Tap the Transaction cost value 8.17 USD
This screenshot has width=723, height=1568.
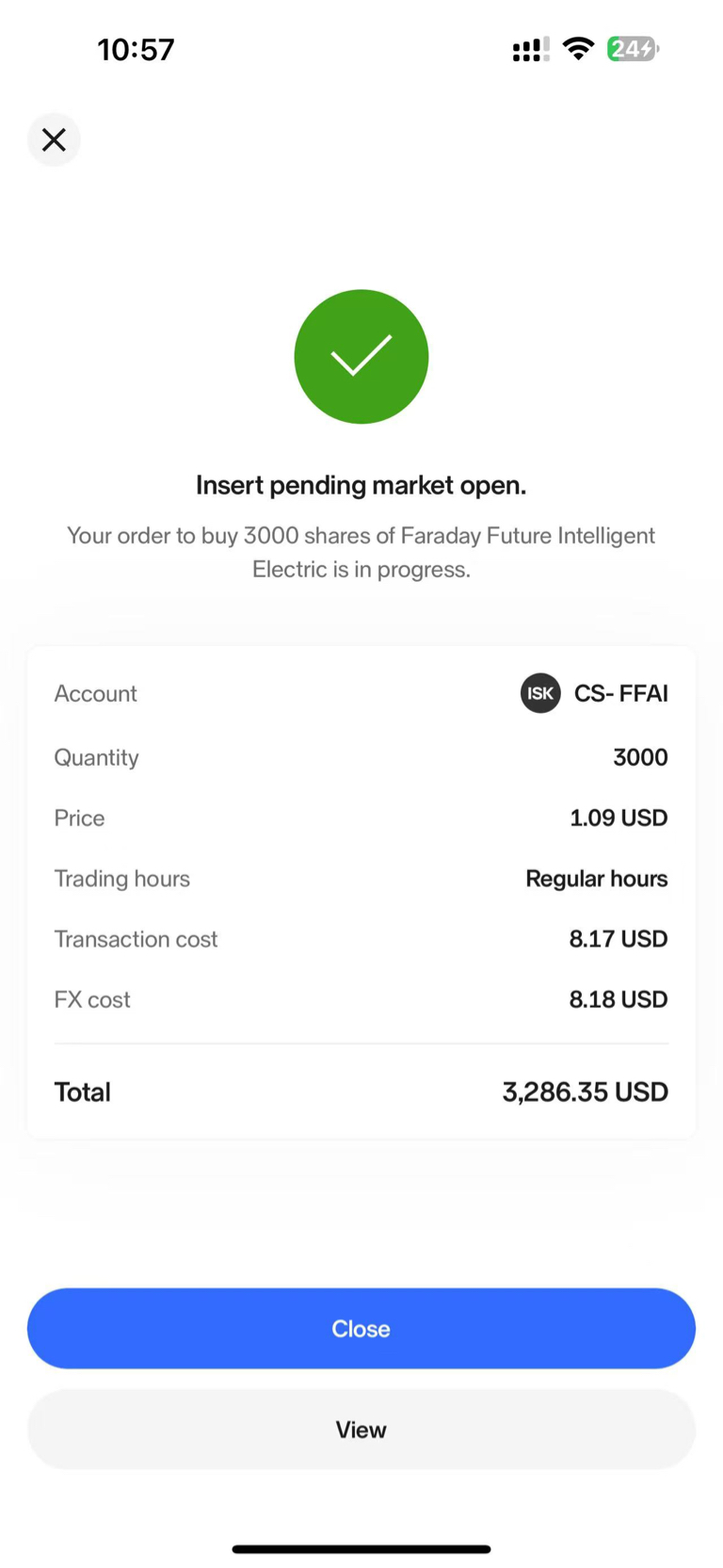tap(618, 939)
